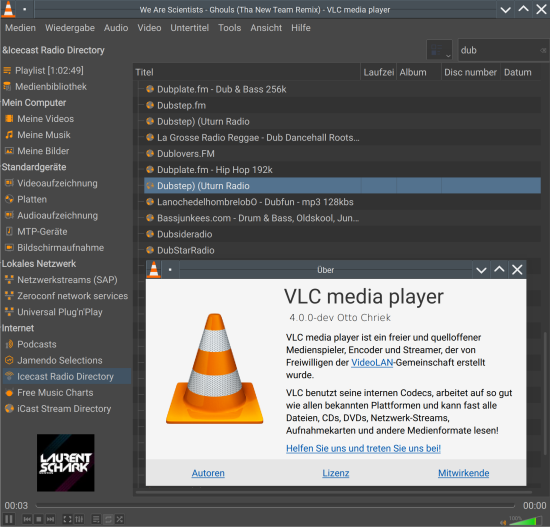Screen dimensions: 550x527
Task: Open the Medien menu
Action: (x=20, y=28)
